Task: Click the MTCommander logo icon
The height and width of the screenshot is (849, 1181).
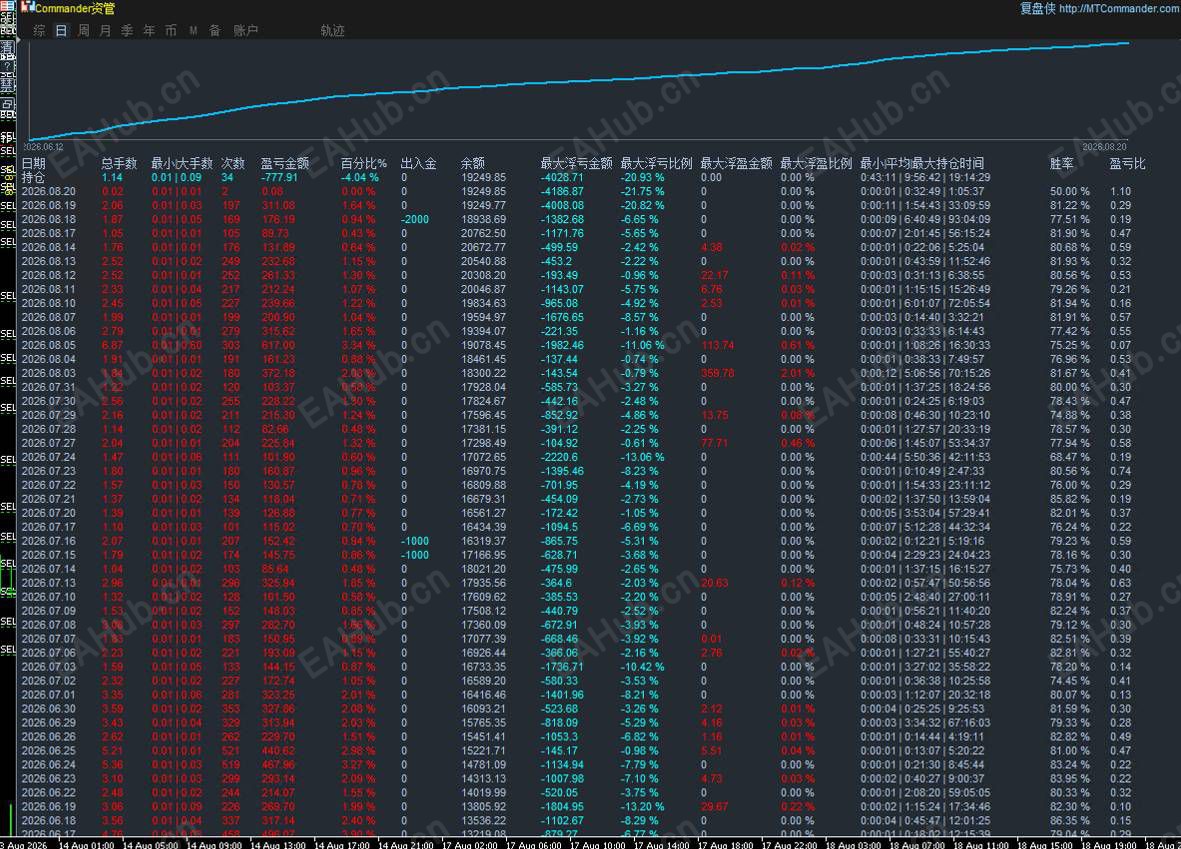Action: tap(27, 7)
